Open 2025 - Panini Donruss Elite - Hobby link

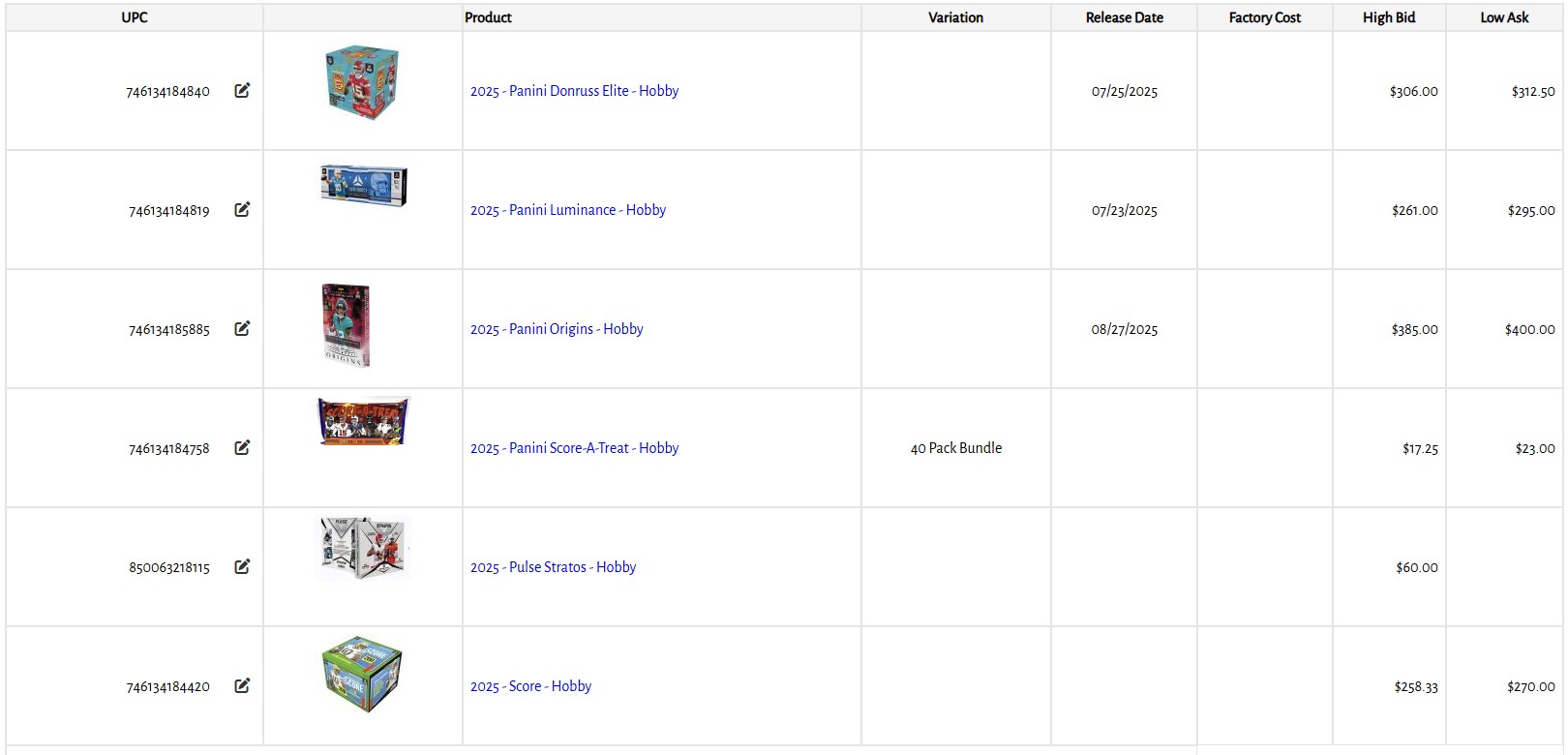[x=574, y=91]
